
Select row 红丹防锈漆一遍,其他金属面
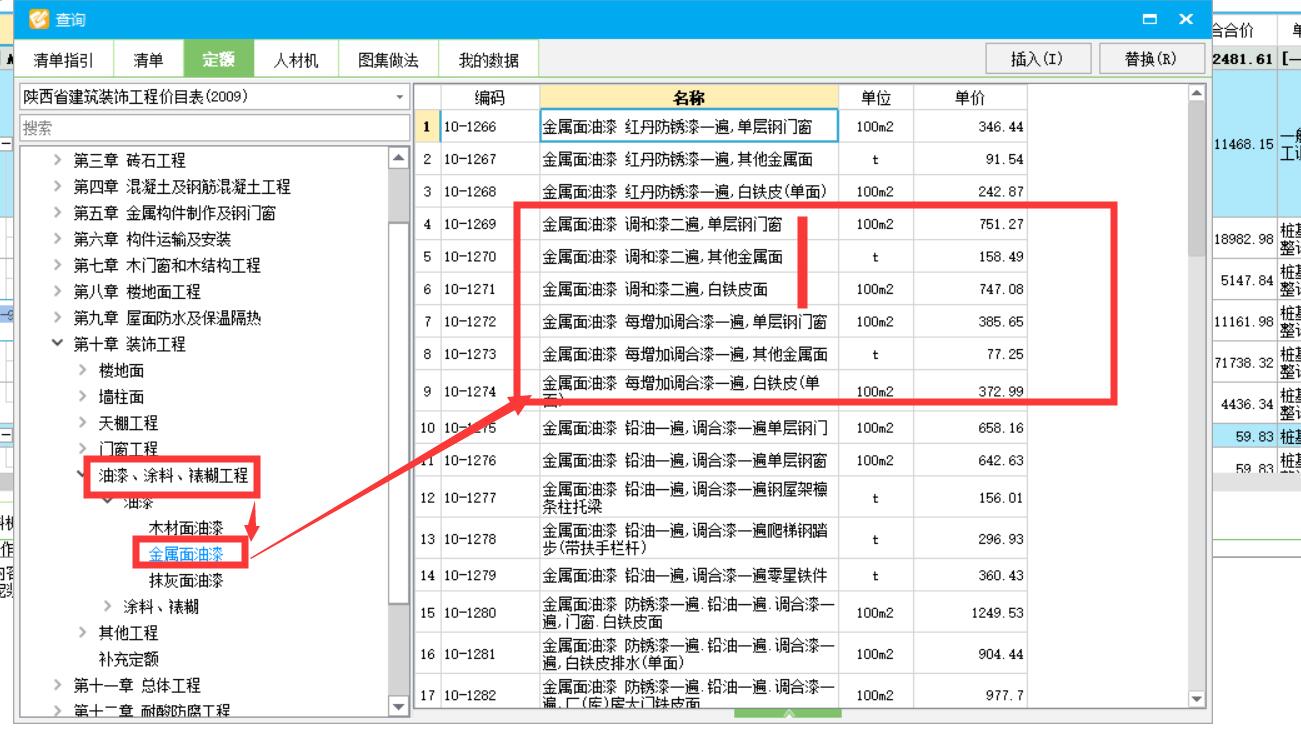tap(689, 160)
